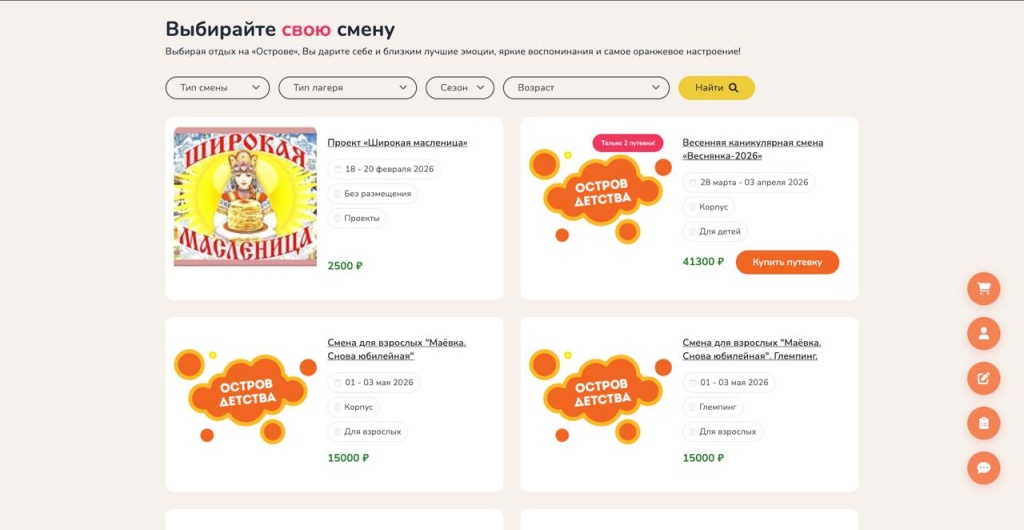The image size is (1024, 530).
Task: Expand the Тип смены dropdown
Action: [x=217, y=88]
